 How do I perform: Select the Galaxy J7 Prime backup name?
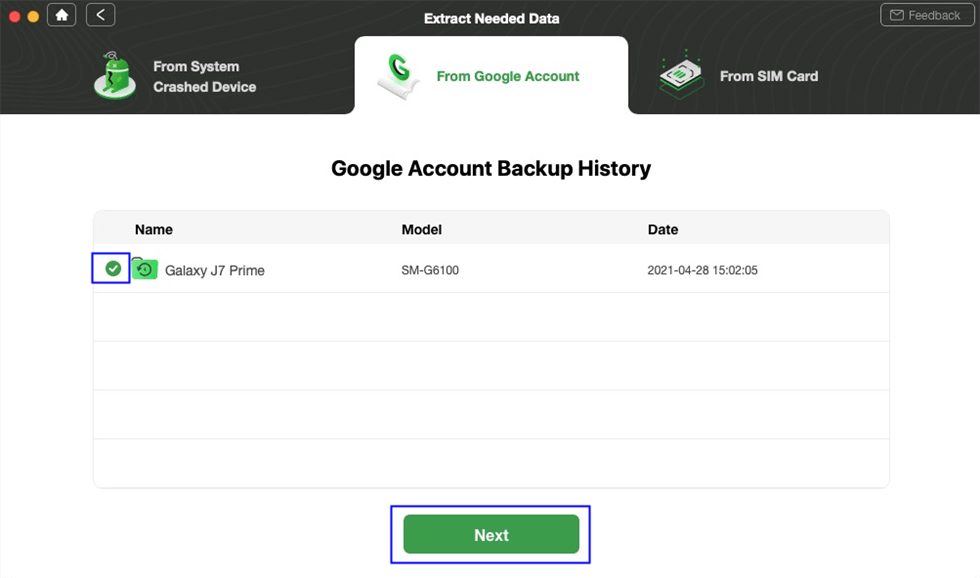click(x=214, y=270)
